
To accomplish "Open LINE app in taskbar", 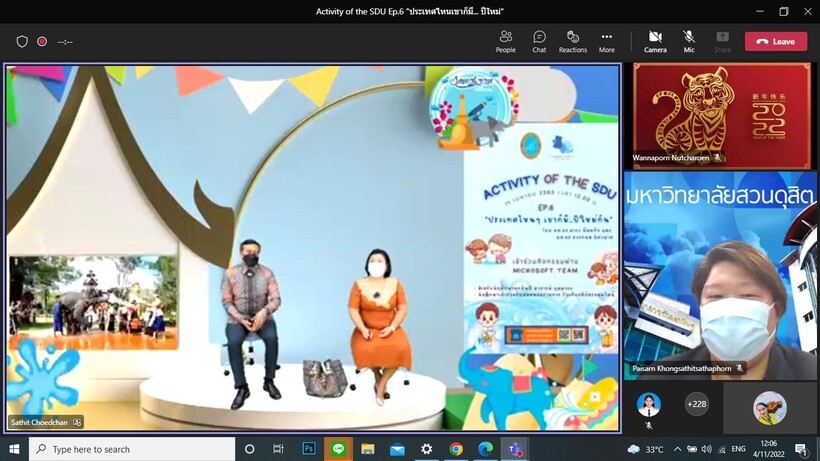I will pos(338,450).
